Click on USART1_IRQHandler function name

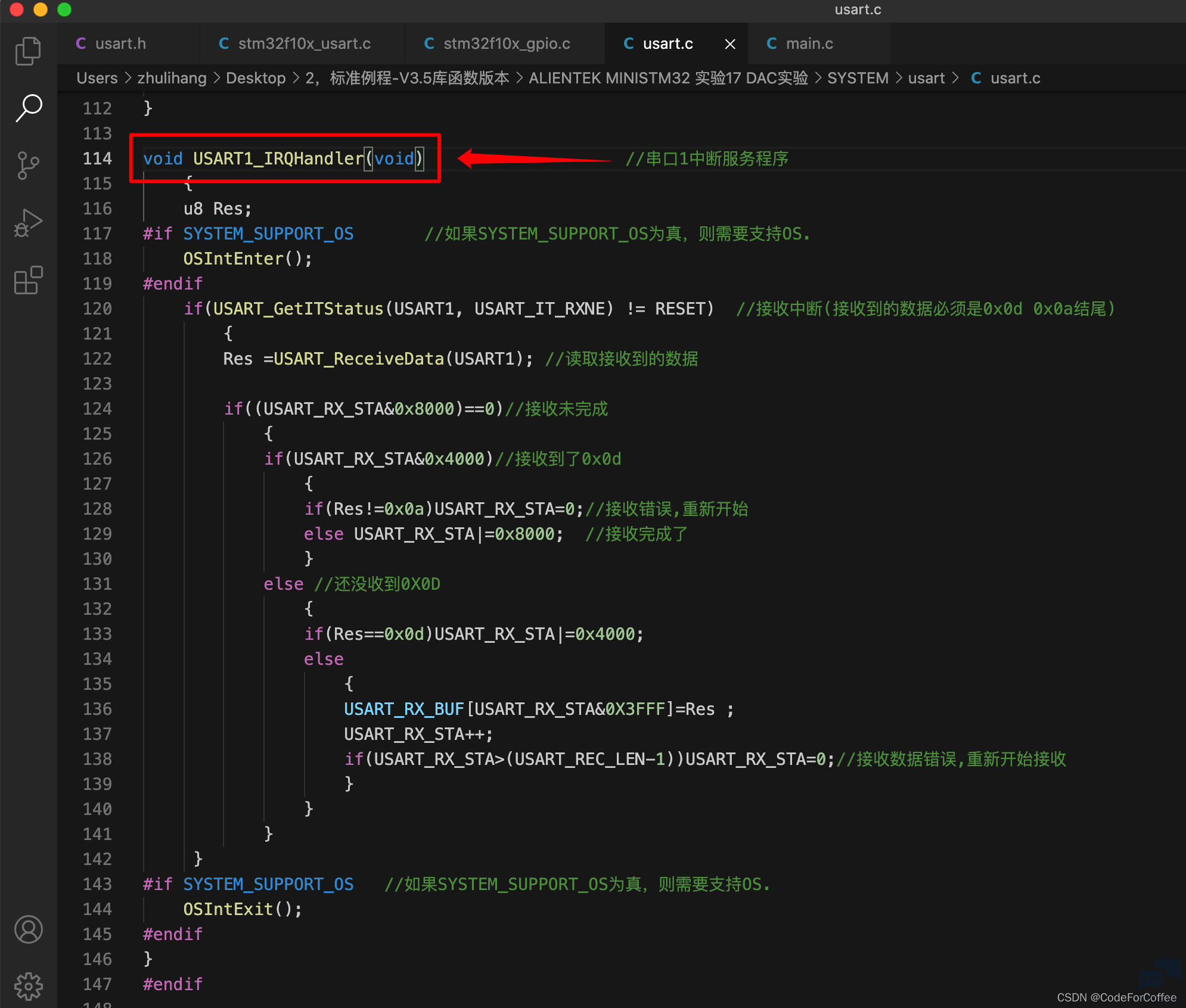(x=278, y=158)
